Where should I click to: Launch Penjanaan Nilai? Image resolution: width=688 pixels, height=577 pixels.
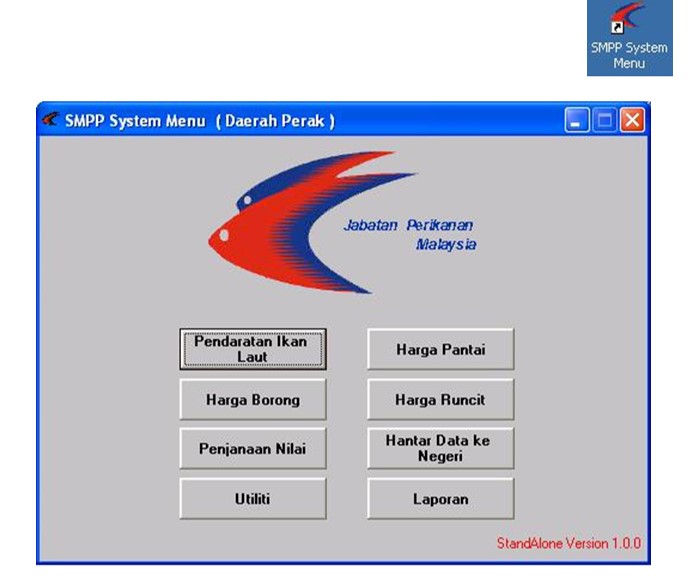coord(253,448)
